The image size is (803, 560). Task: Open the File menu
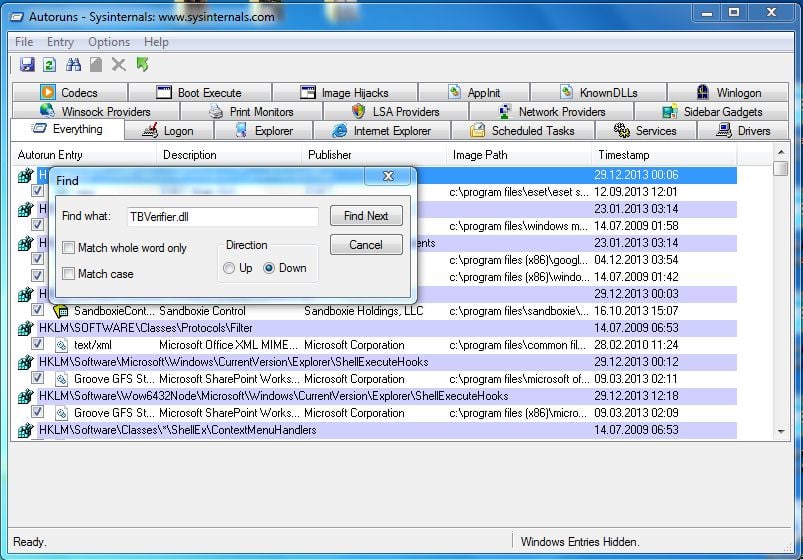[x=24, y=42]
